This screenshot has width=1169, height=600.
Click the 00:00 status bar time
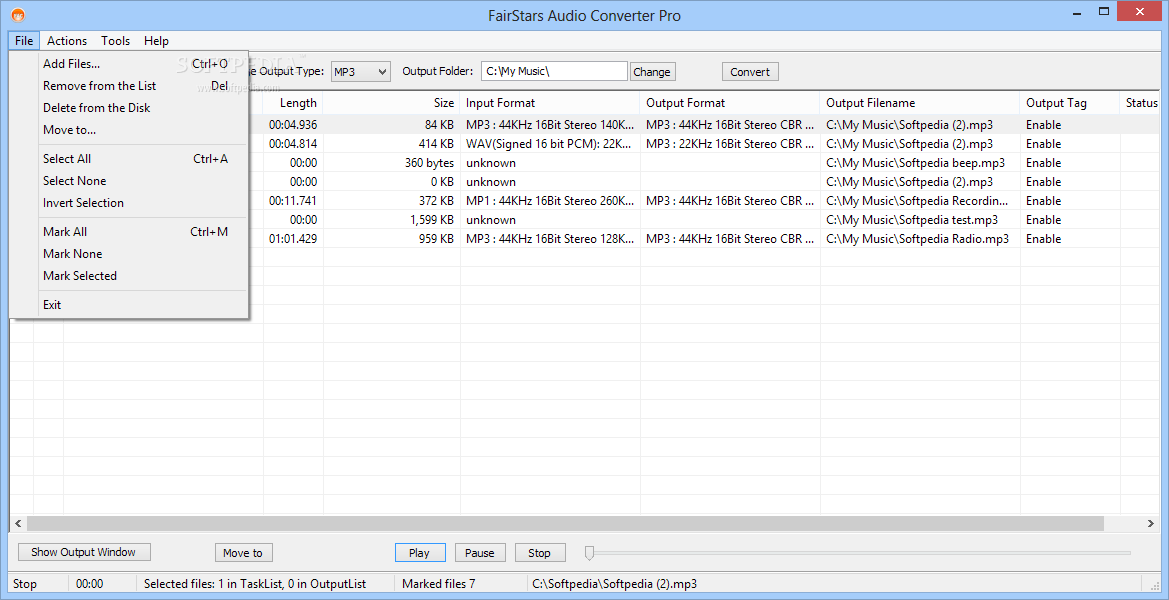(89, 584)
